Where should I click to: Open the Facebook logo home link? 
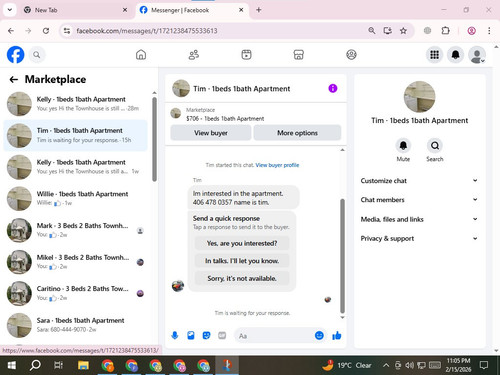(x=15, y=55)
